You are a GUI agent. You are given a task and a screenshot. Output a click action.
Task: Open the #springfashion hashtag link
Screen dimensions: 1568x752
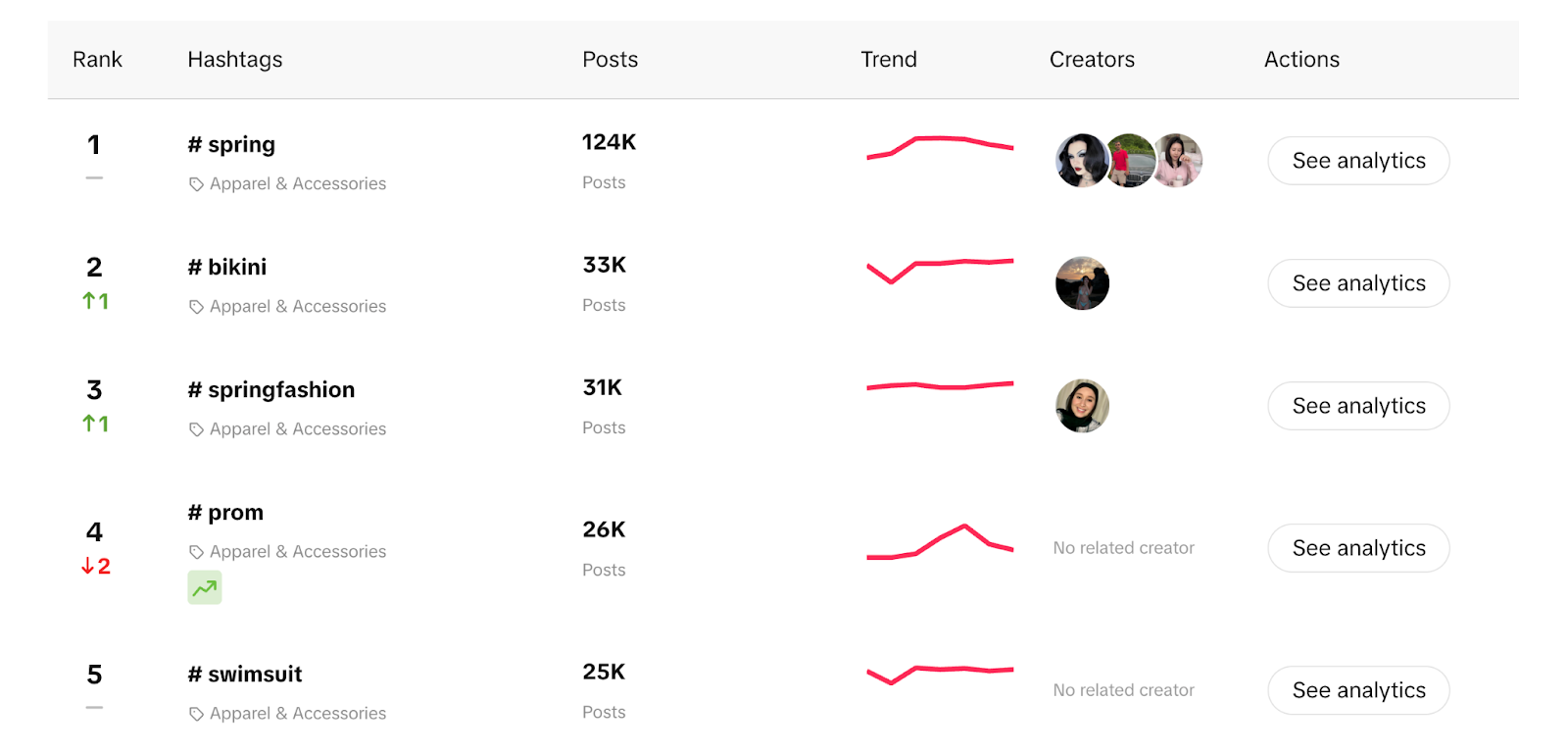270,389
